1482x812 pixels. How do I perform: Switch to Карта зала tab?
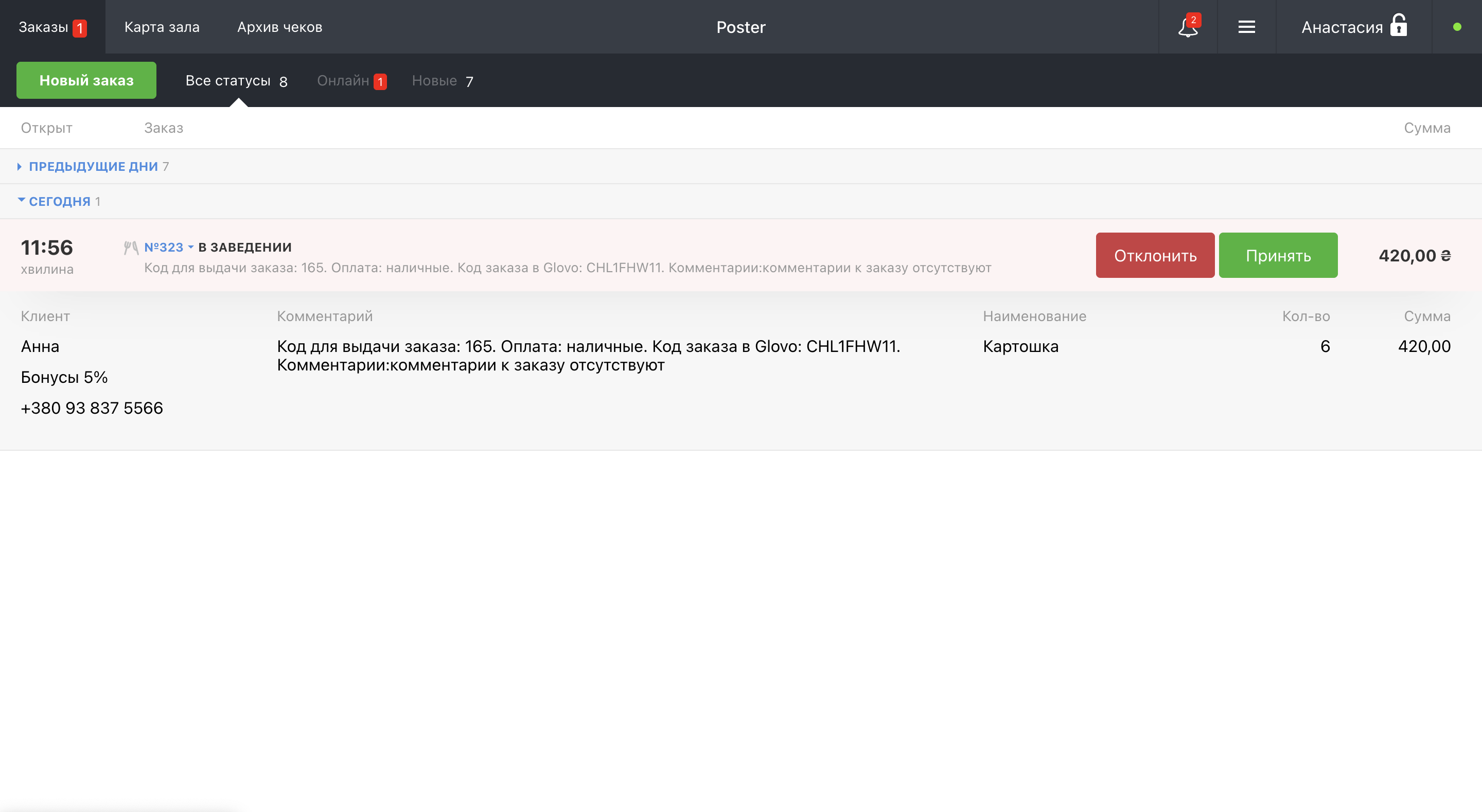(162, 27)
